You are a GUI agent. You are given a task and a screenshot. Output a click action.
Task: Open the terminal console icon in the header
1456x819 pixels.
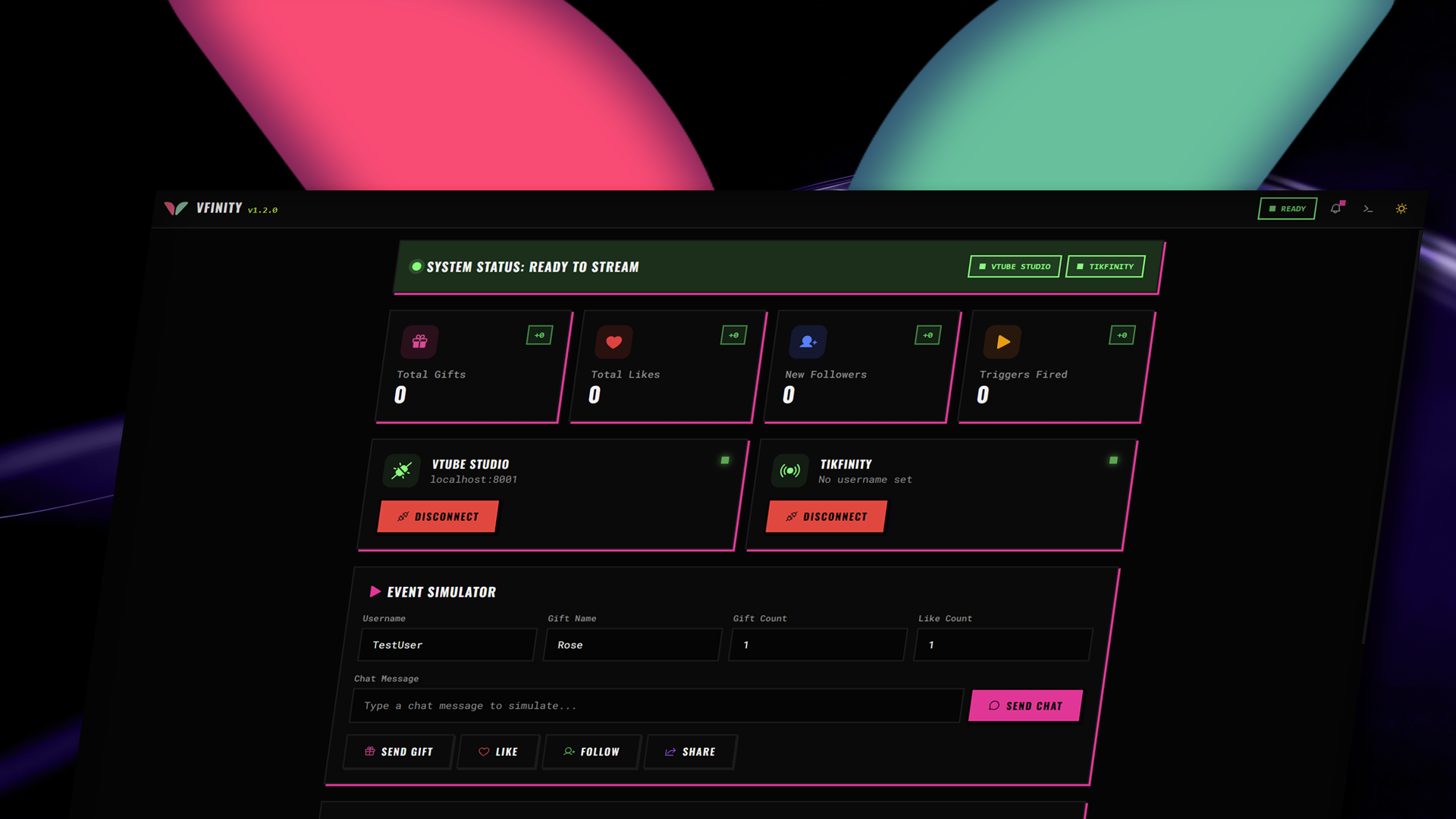pos(1368,209)
